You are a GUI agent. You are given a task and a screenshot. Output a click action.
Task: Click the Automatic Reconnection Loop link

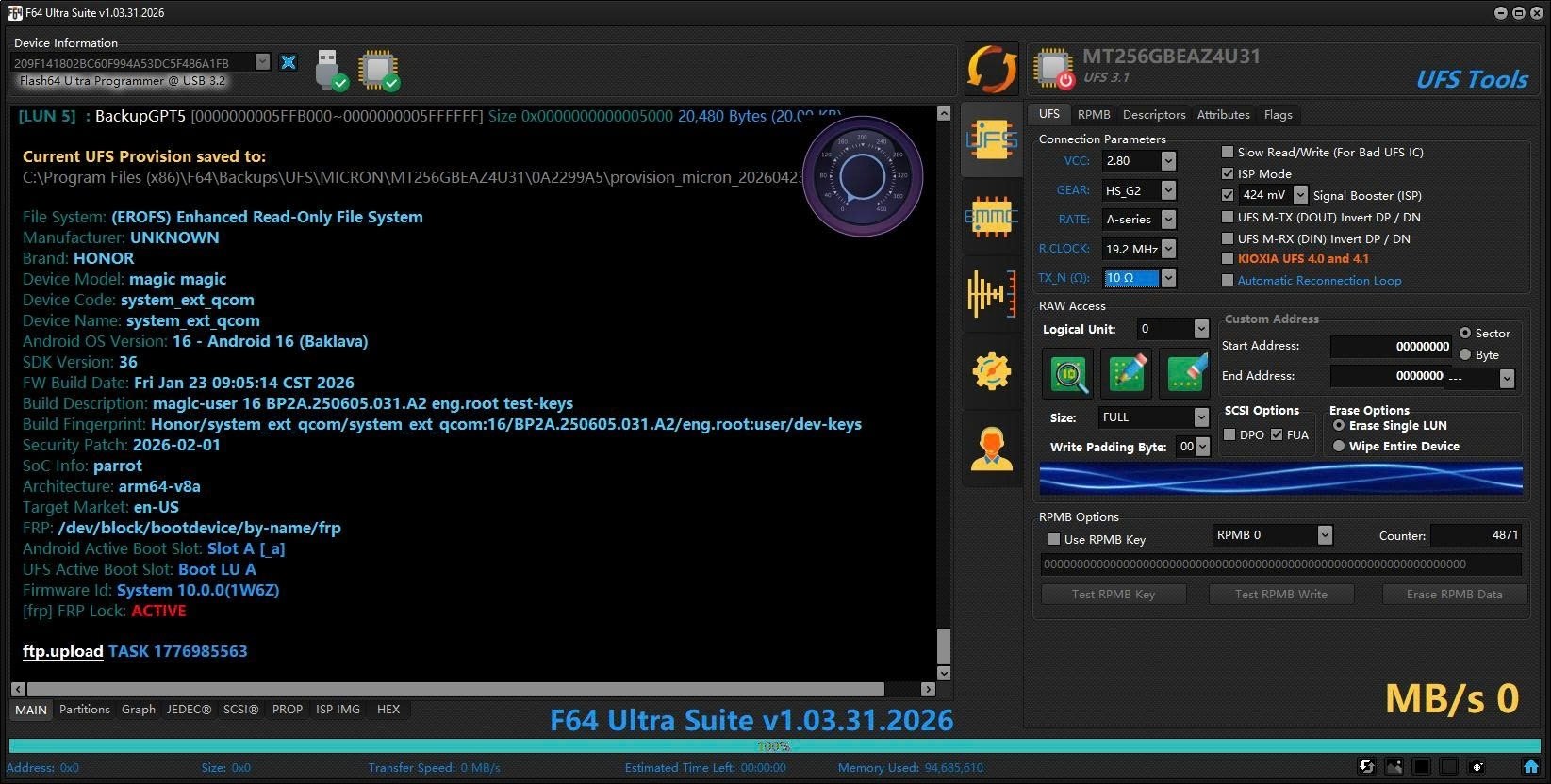click(x=1319, y=281)
